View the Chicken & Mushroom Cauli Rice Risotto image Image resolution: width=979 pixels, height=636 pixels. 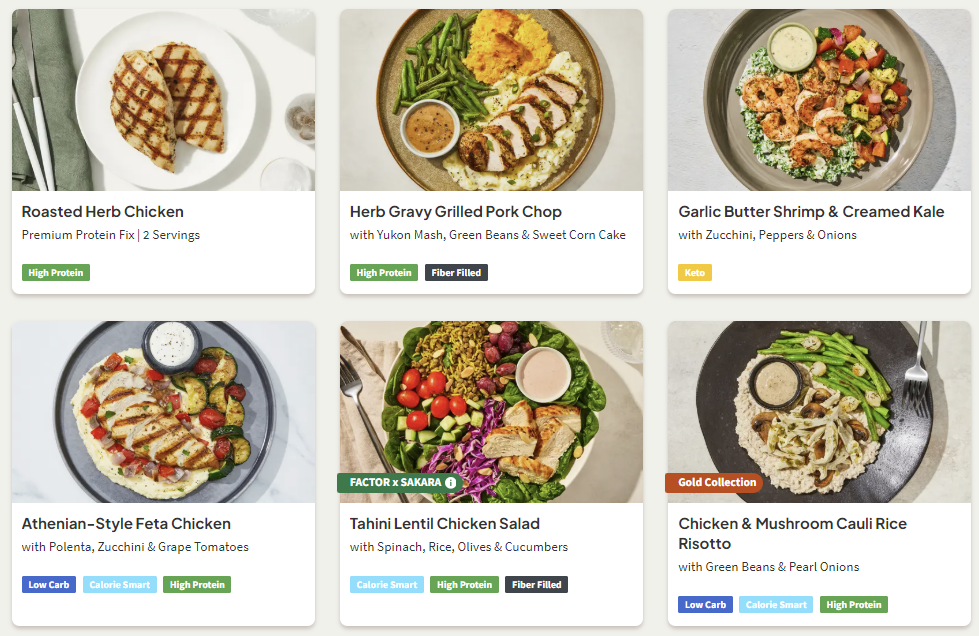[x=819, y=400]
